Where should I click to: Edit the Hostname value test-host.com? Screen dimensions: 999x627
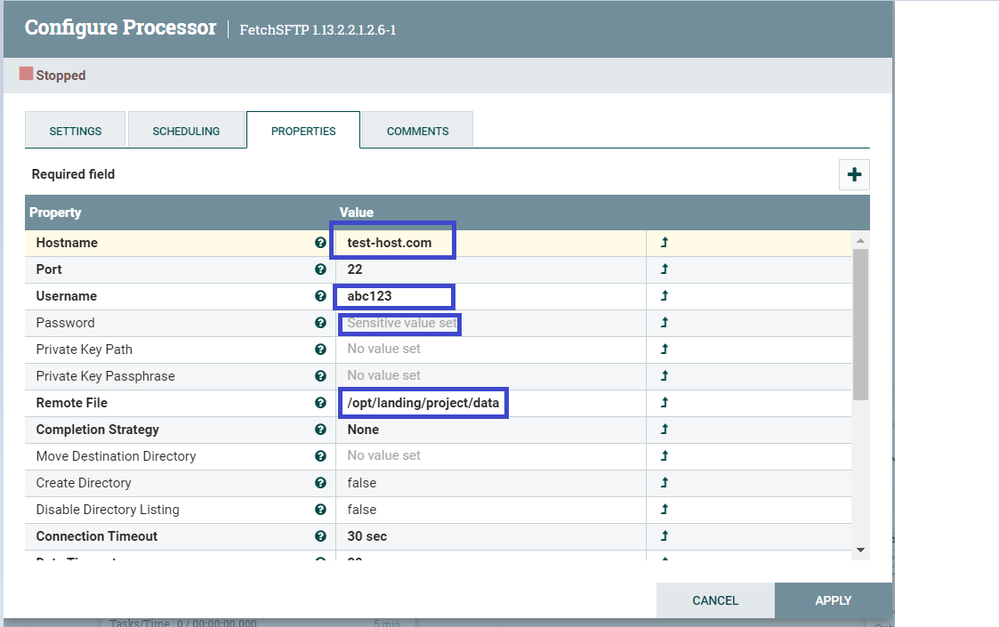coord(390,243)
